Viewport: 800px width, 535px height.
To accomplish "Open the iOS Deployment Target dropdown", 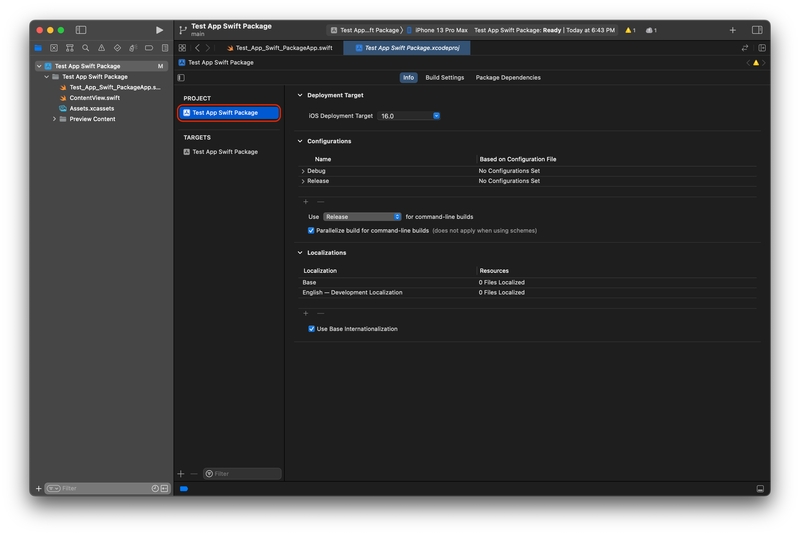I will pyautogui.click(x=409, y=116).
